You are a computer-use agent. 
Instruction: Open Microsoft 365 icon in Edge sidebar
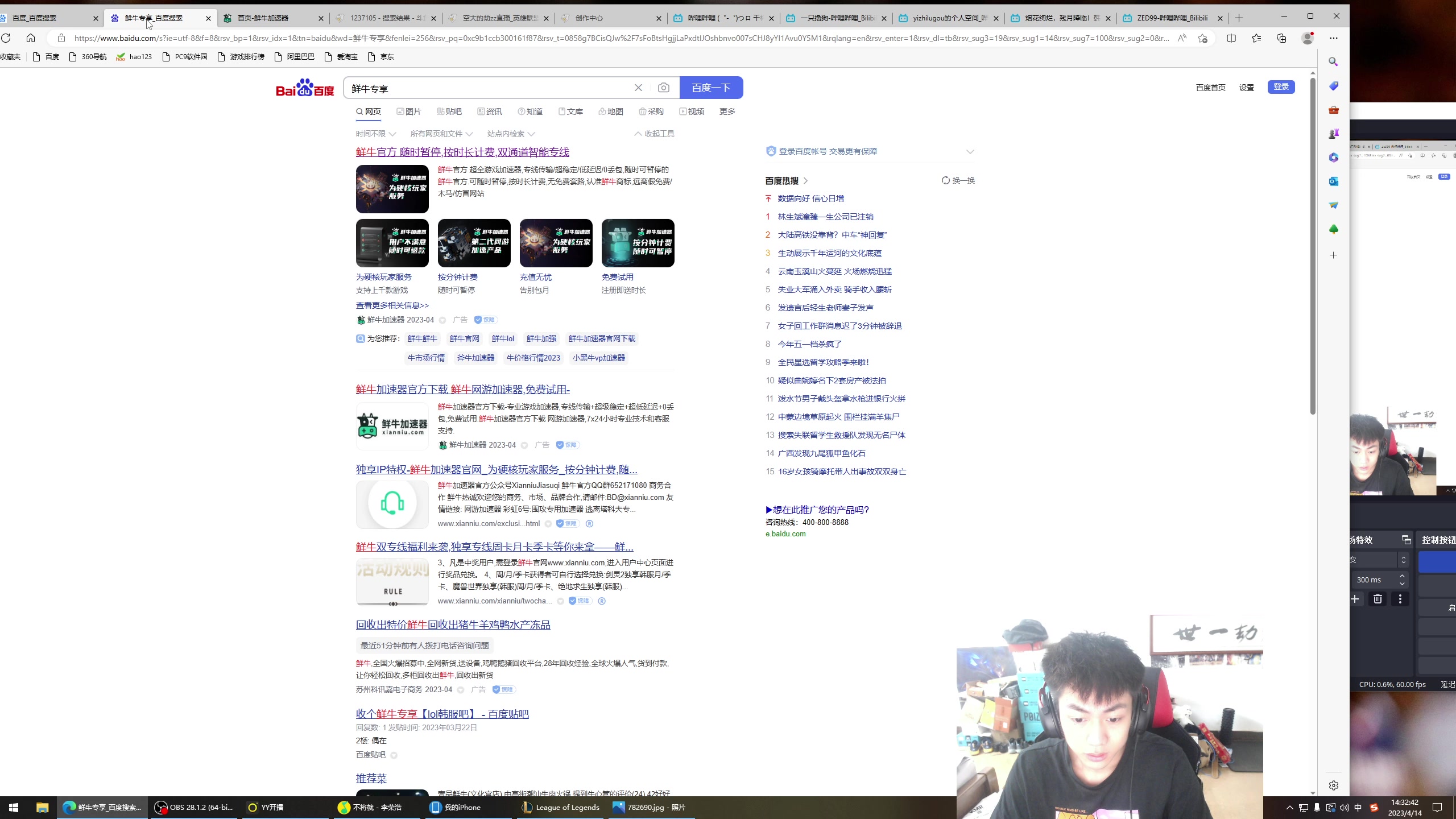1333,158
